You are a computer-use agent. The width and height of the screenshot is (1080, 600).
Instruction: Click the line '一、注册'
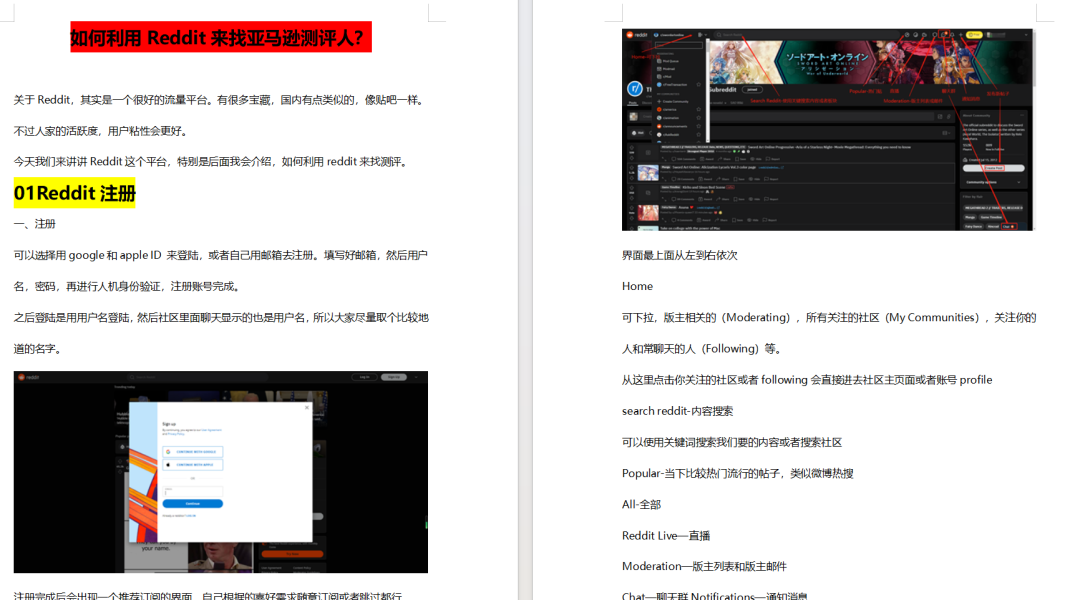coord(34,224)
